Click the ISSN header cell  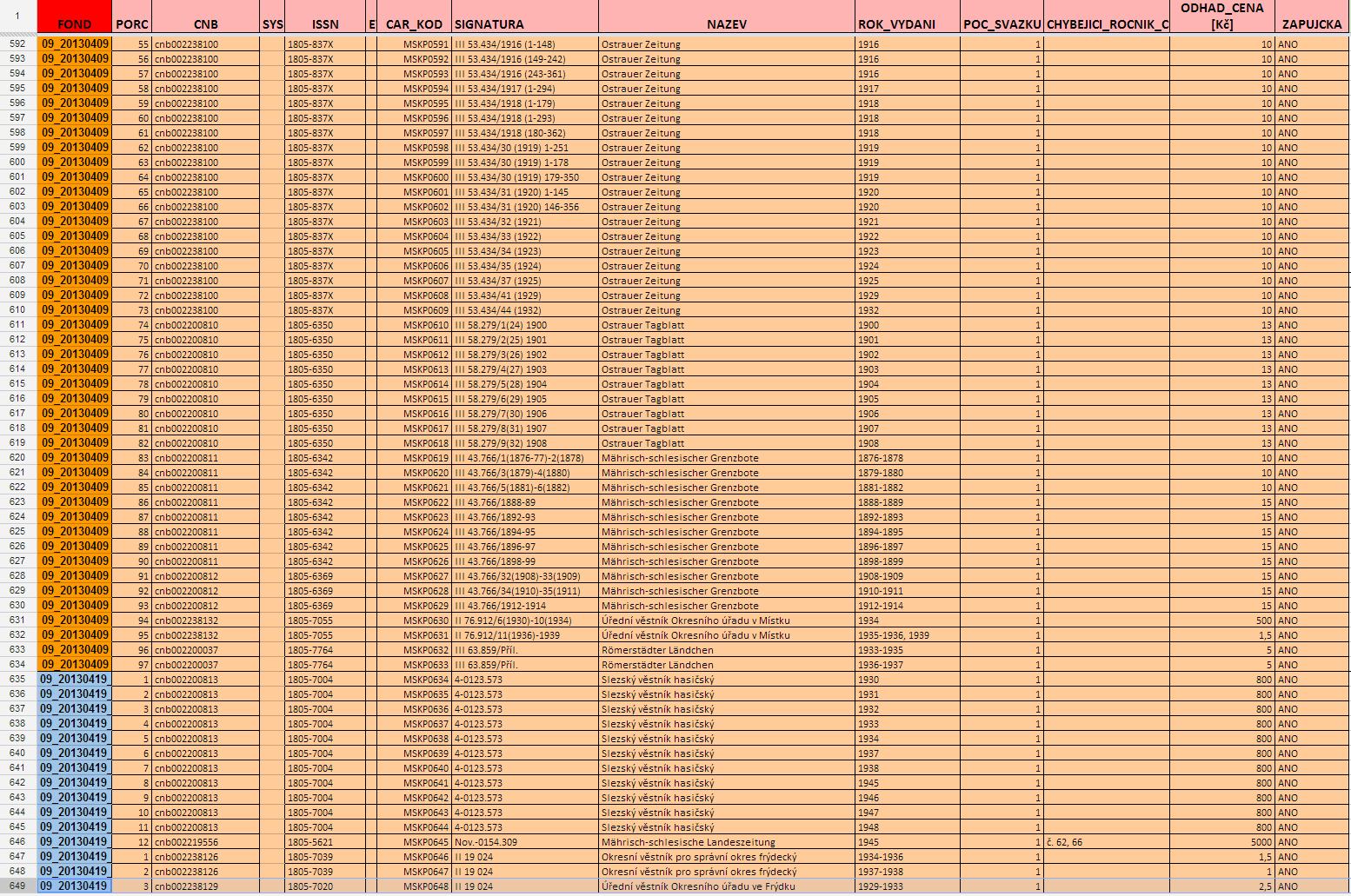click(x=325, y=17)
